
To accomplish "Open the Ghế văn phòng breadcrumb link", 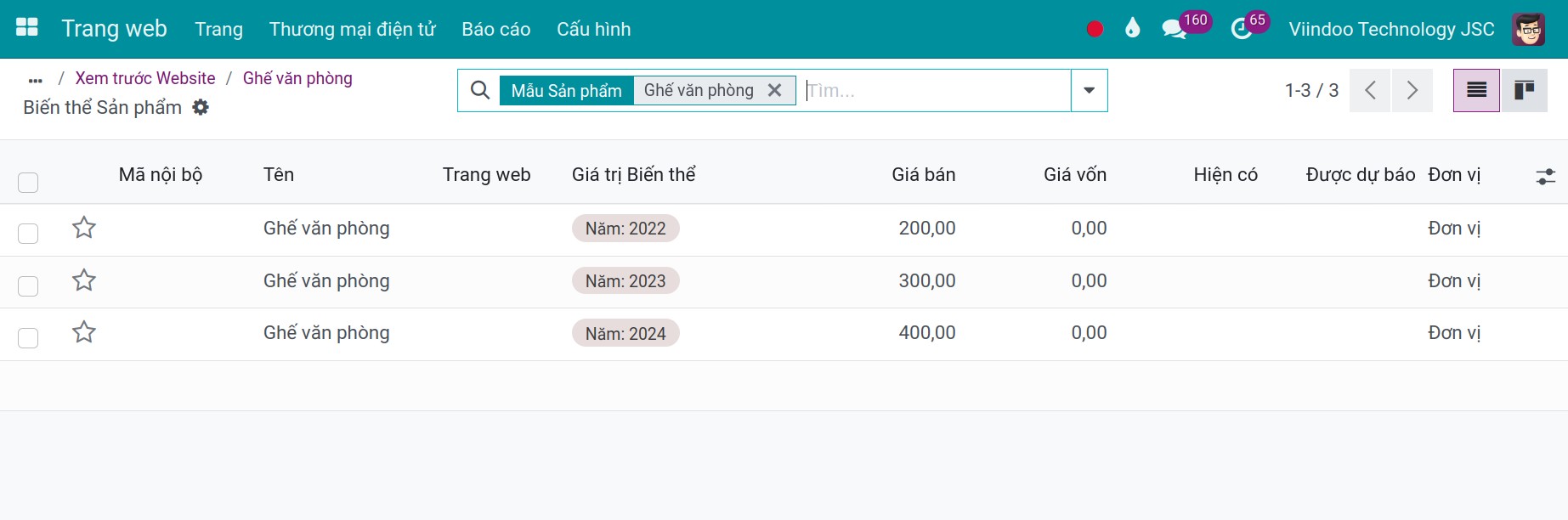I will (x=297, y=78).
